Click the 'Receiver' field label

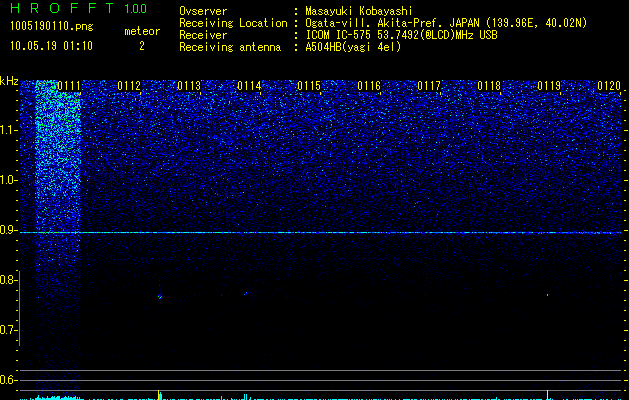[x=203, y=35]
